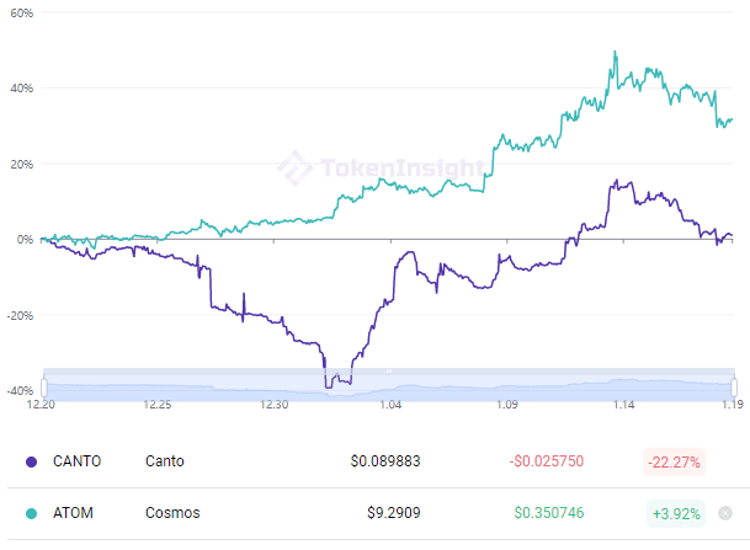750x550 pixels.
Task: Select the CANTO ticker symbol
Action: point(77,461)
